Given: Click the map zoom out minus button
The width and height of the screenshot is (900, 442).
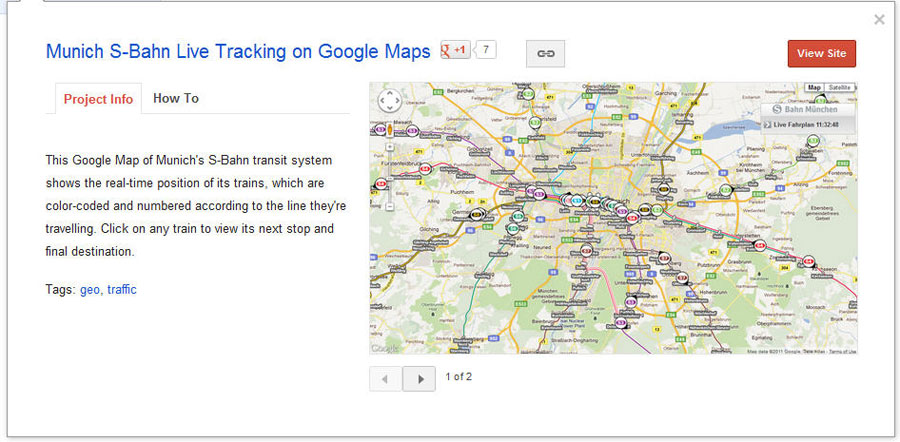Looking at the screenshot, I should click(x=390, y=206).
